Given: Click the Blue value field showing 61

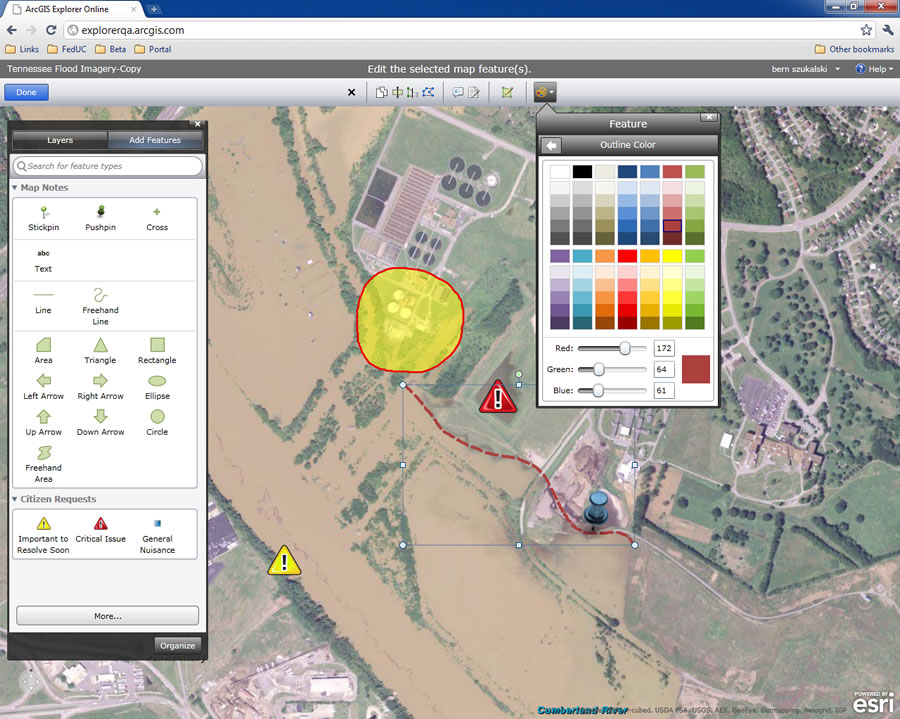Looking at the screenshot, I should pyautogui.click(x=664, y=391).
